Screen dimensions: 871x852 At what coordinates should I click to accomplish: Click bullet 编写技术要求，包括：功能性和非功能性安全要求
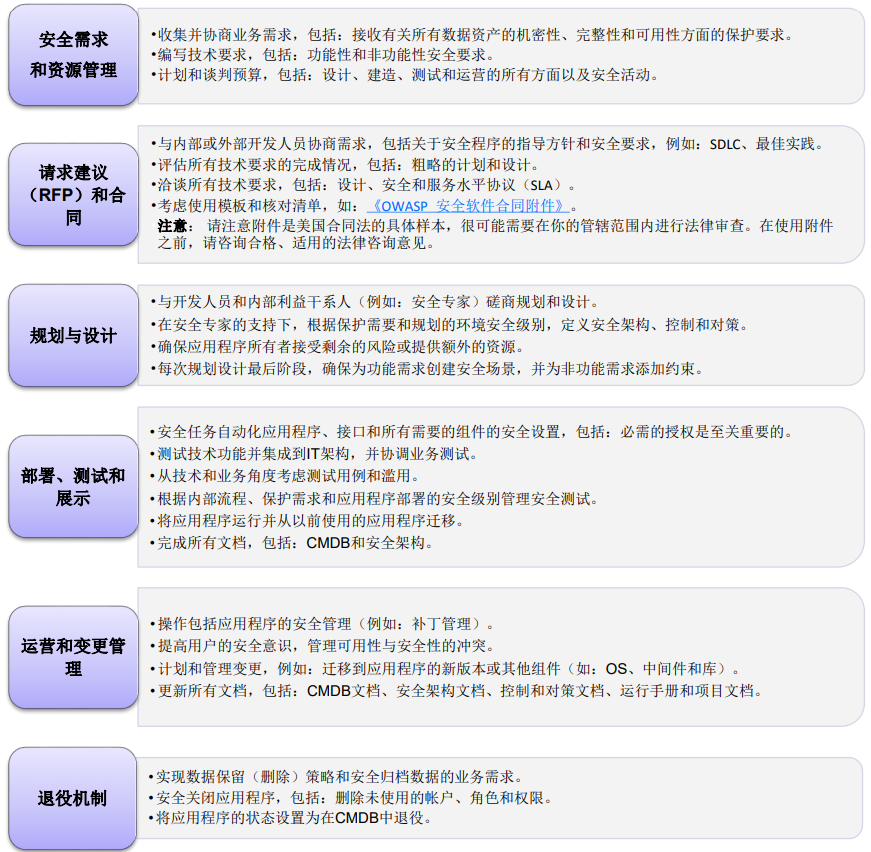(x=323, y=55)
